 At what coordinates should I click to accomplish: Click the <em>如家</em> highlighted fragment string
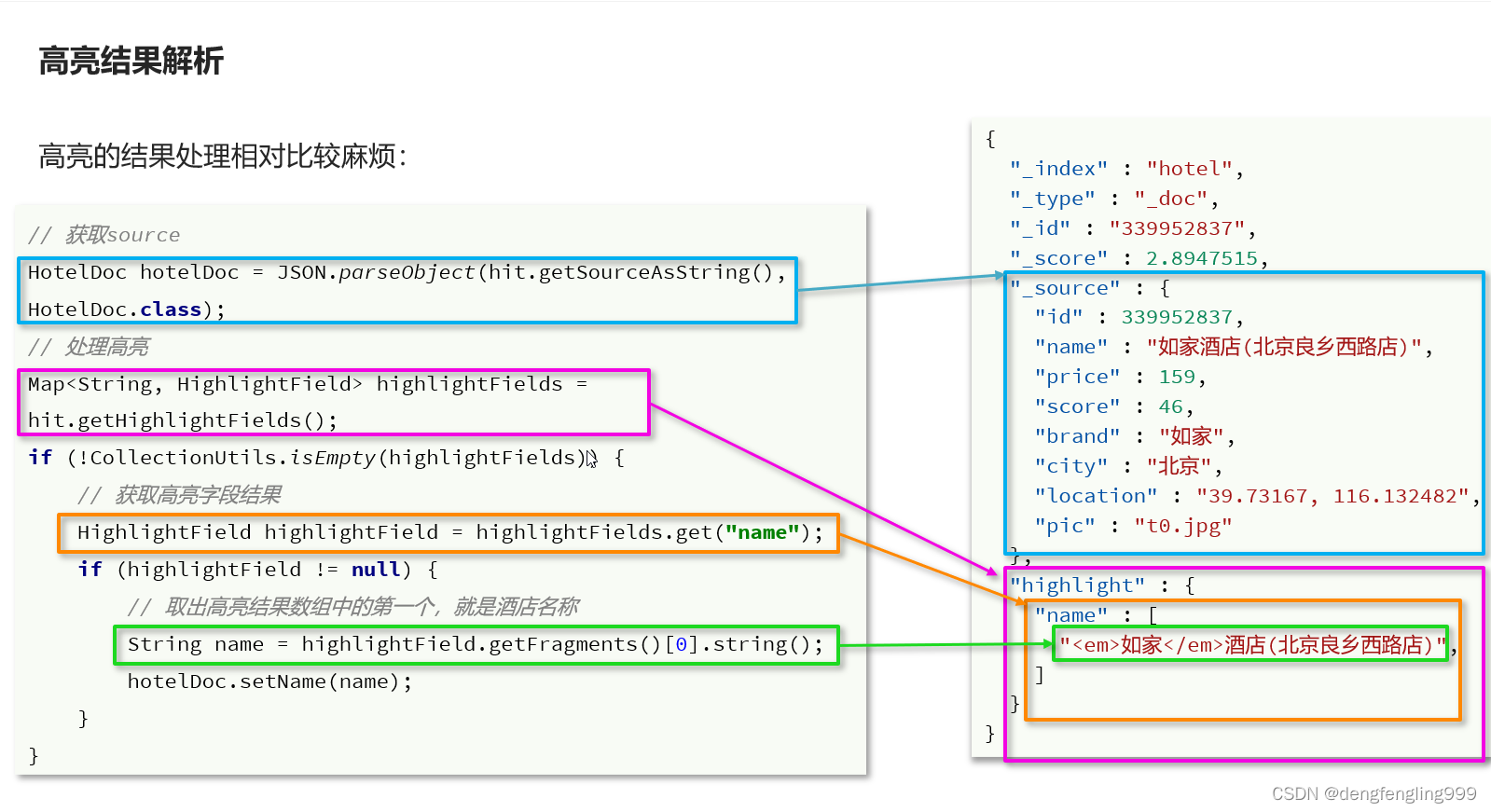[1251, 644]
